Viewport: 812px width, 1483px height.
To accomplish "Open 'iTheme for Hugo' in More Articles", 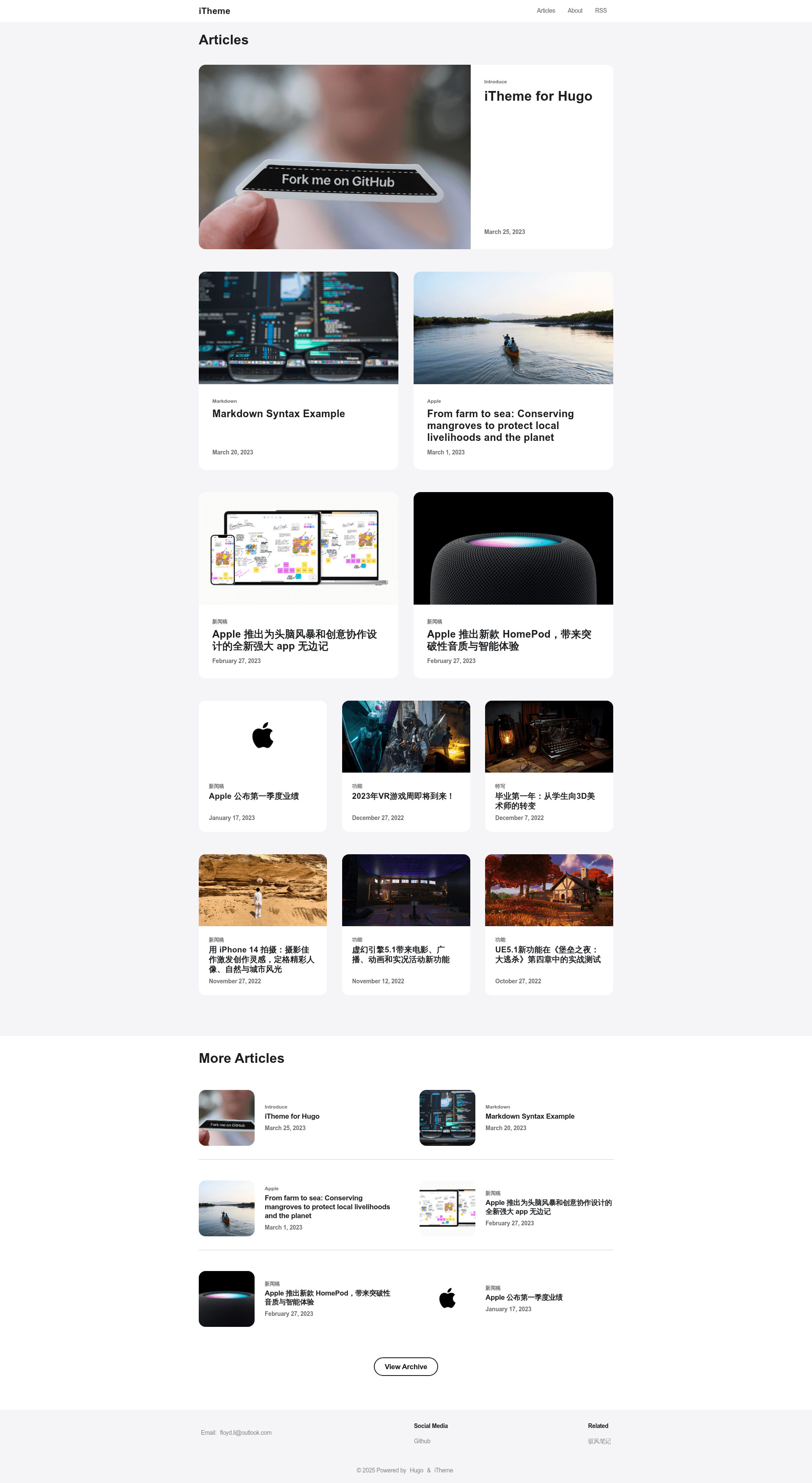I will click(292, 1116).
